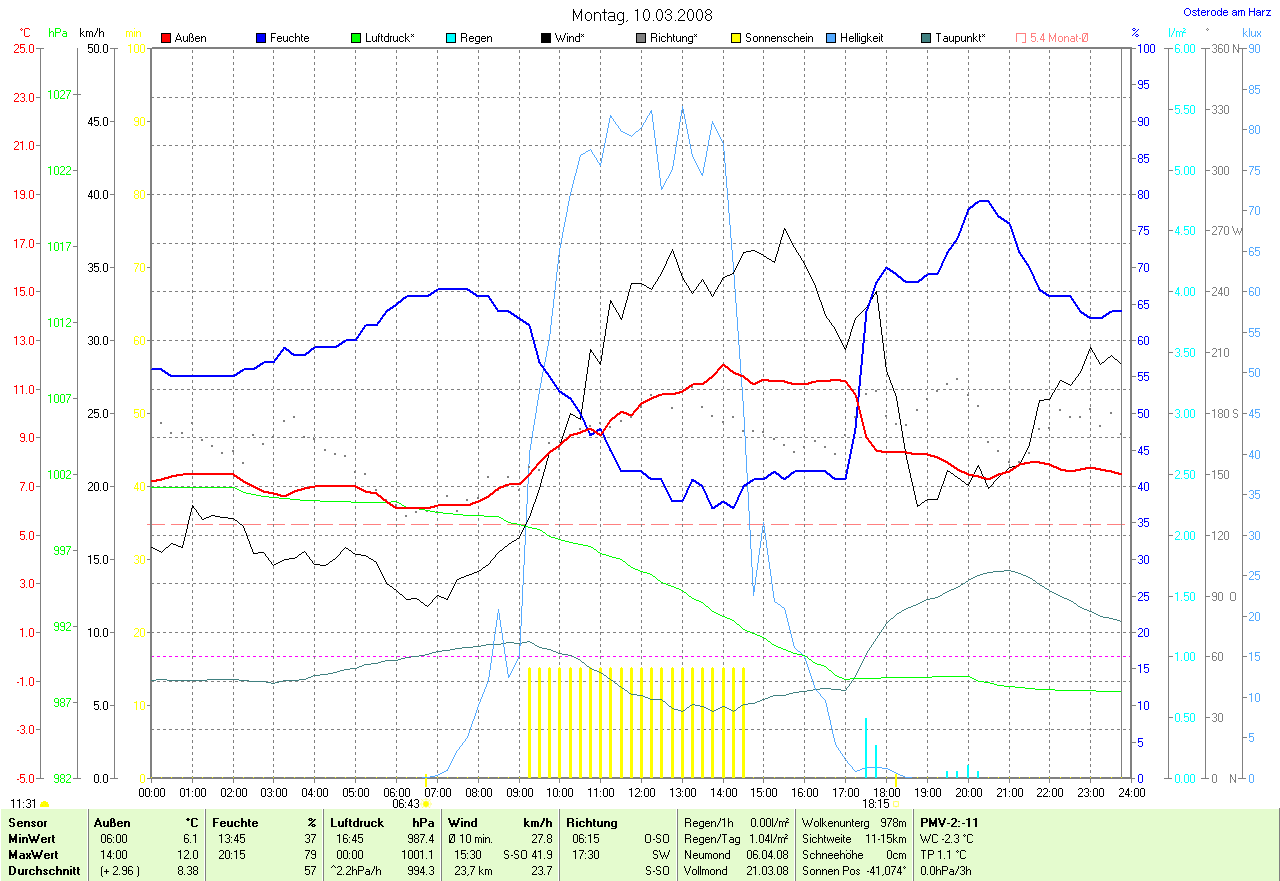Click the sunset icon next to 18:15
This screenshot has height=881, width=1280.
[x=896, y=803]
